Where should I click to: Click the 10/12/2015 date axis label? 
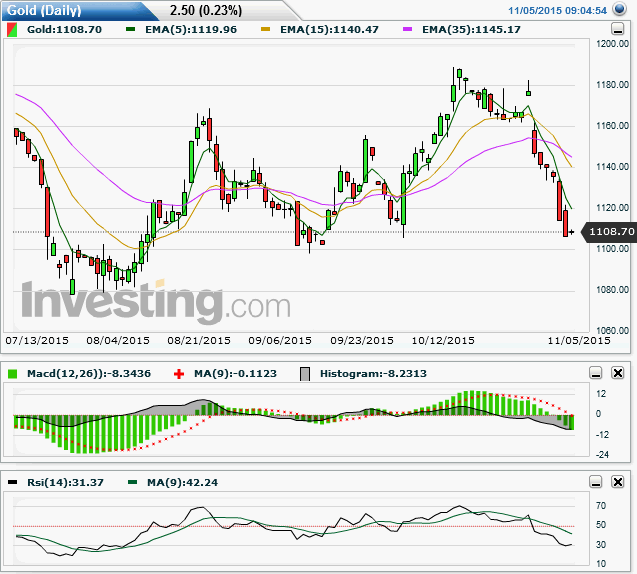[x=443, y=340]
